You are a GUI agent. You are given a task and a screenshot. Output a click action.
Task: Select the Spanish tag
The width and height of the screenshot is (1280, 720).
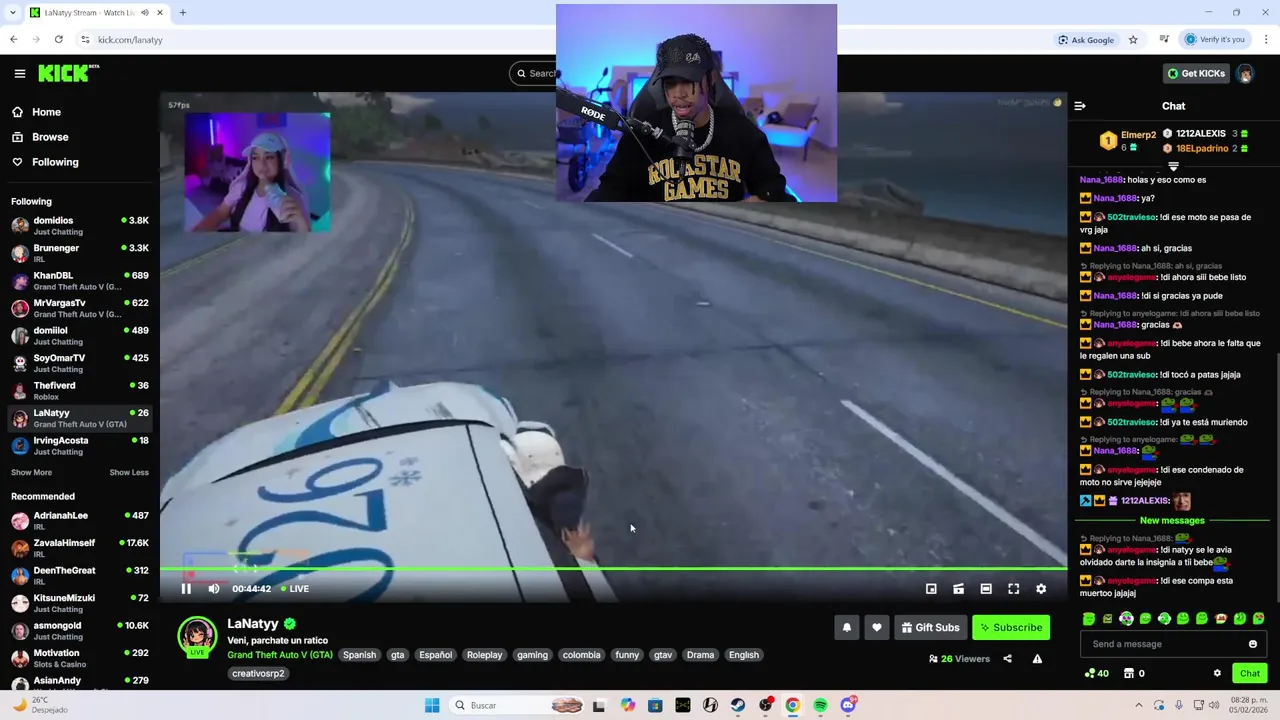click(x=359, y=655)
